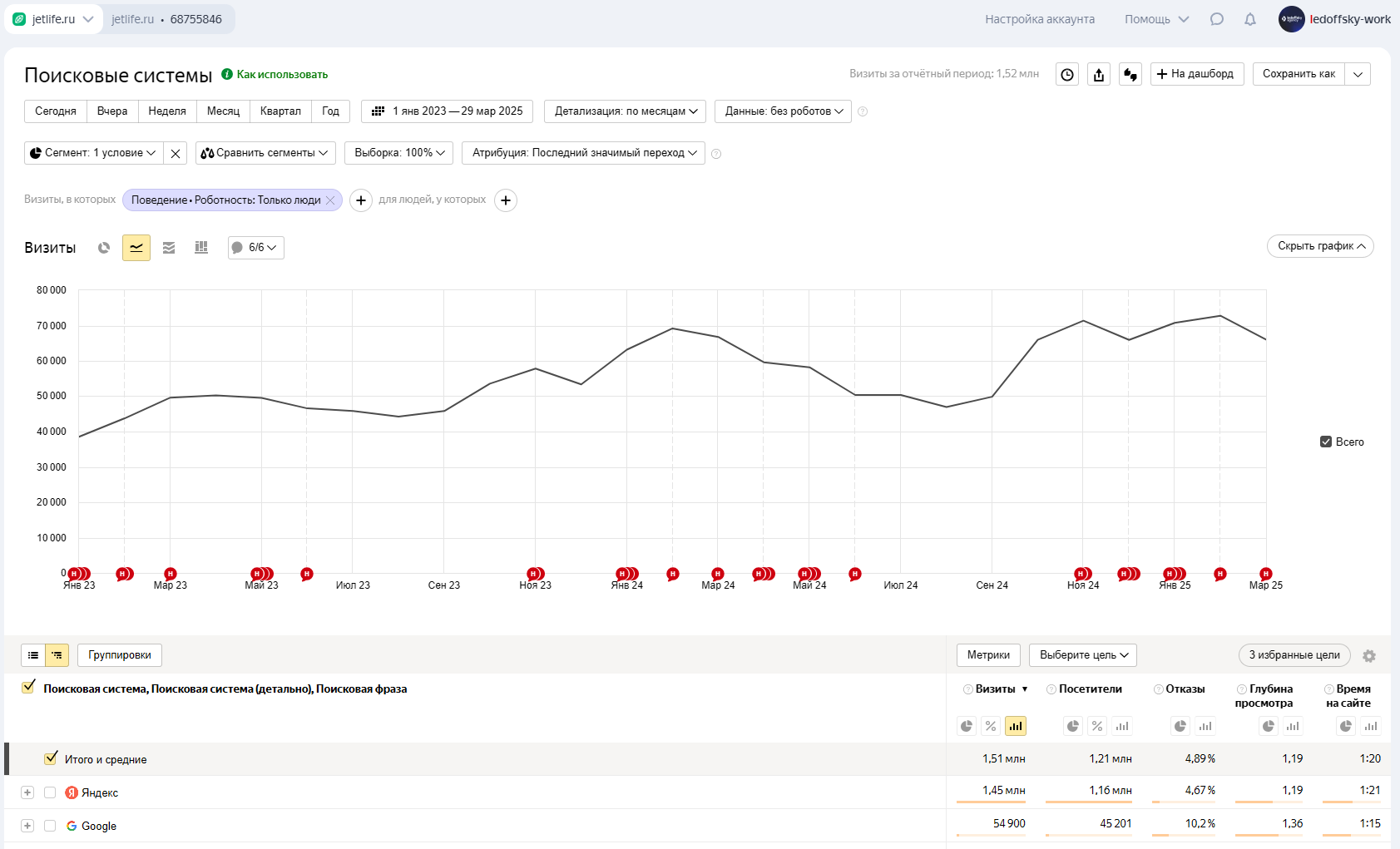This screenshot has width=1400, height=849.
Task: Open the Атрибуция dropdown
Action: 583,153
